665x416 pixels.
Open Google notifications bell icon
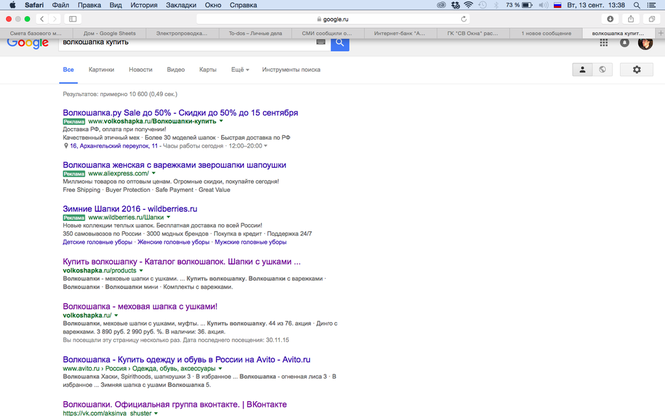(624, 42)
